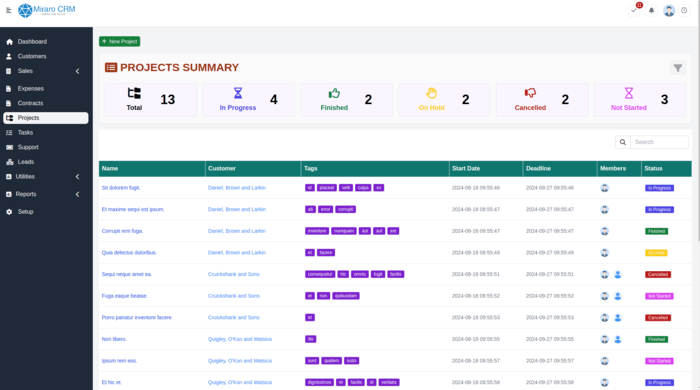Click On Hold status badge of Quia delectus
The image size is (700, 390).
coord(656,253)
